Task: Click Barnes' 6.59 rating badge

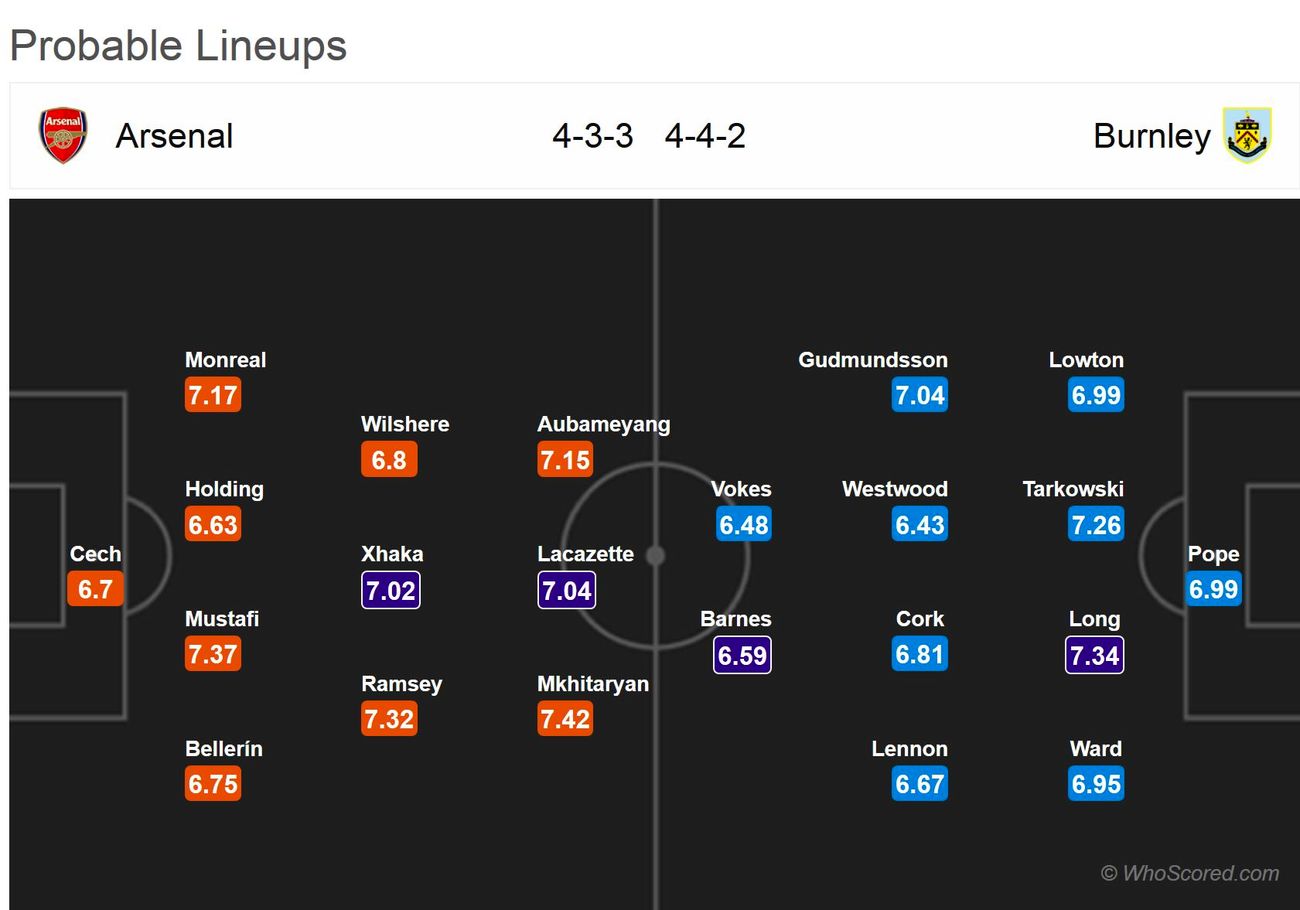Action: click(742, 655)
